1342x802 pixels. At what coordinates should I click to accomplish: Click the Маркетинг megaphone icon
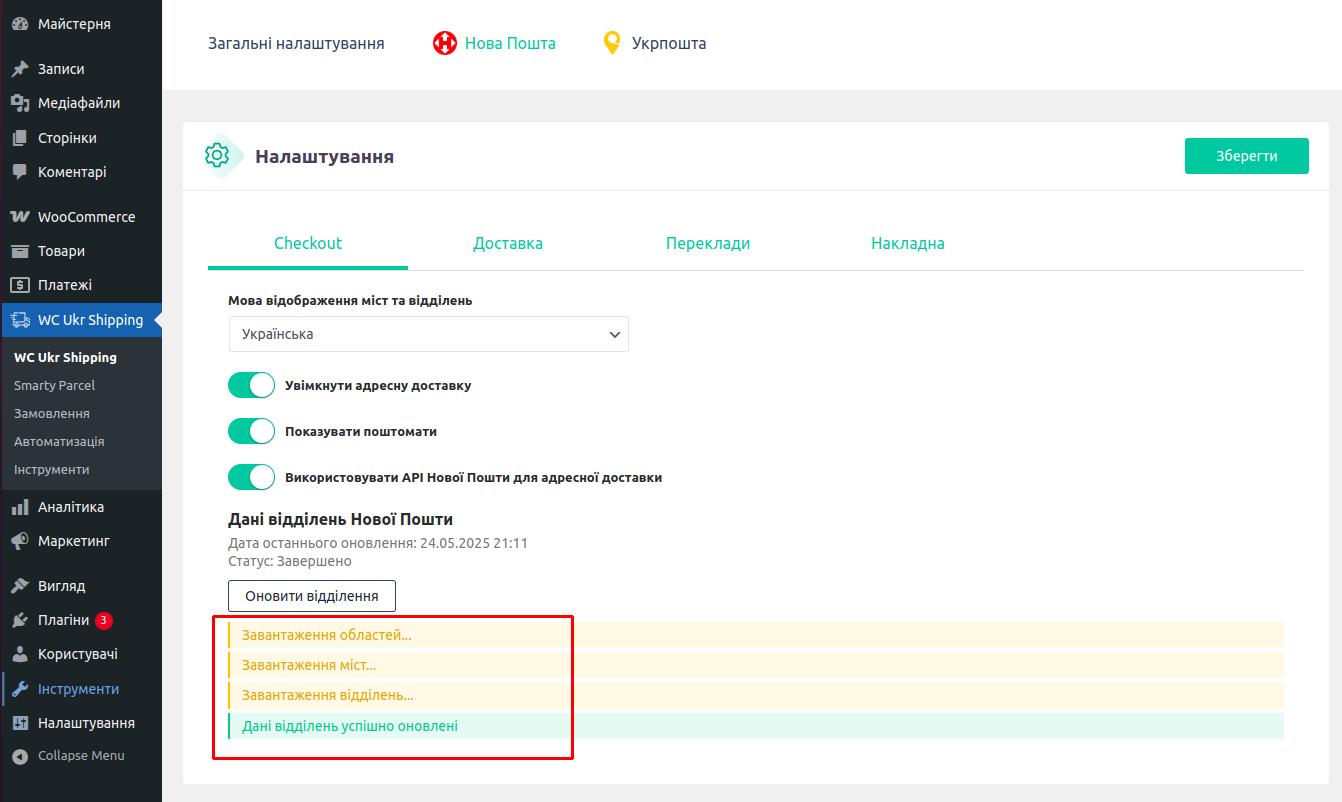click(20, 541)
